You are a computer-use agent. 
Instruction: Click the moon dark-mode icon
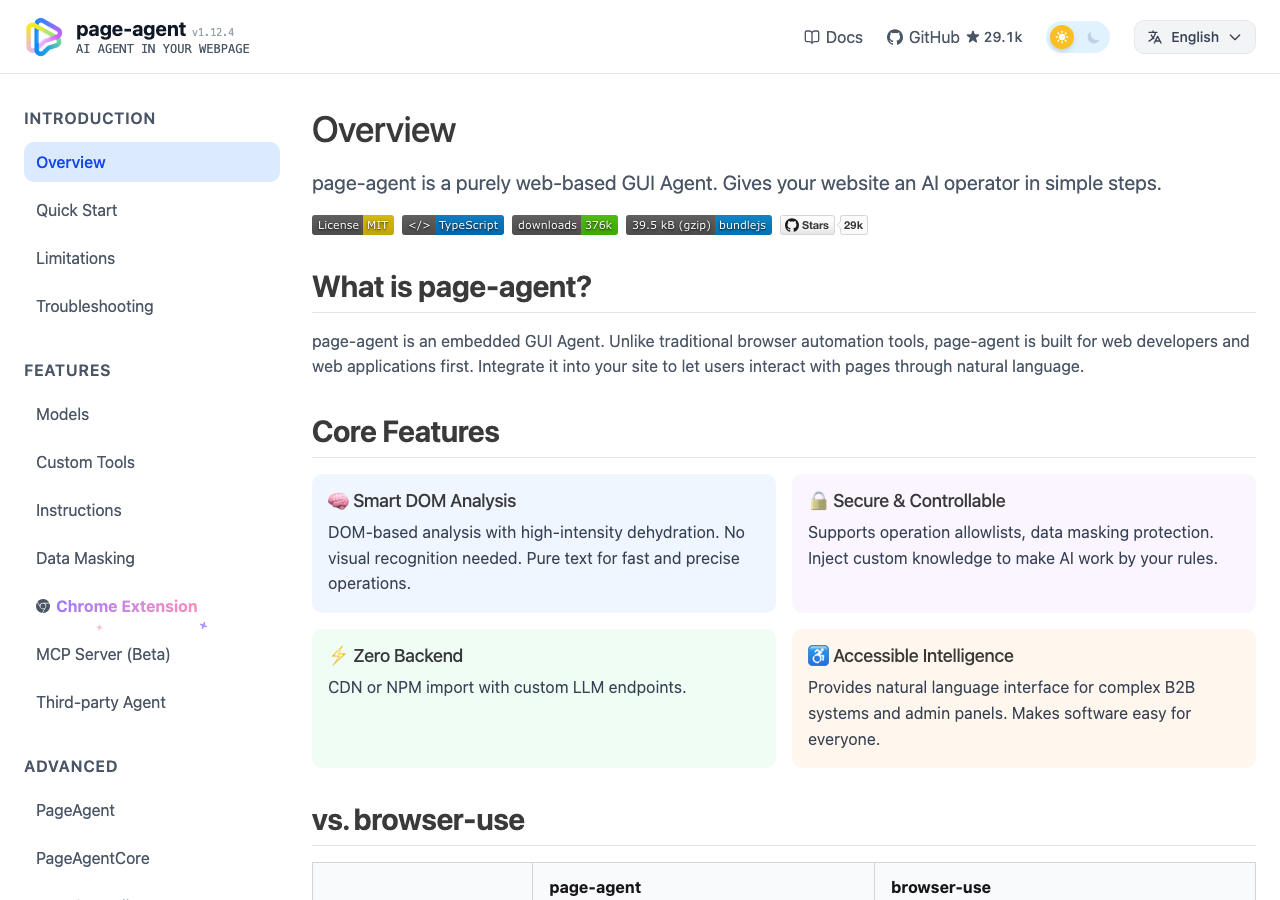point(1093,37)
